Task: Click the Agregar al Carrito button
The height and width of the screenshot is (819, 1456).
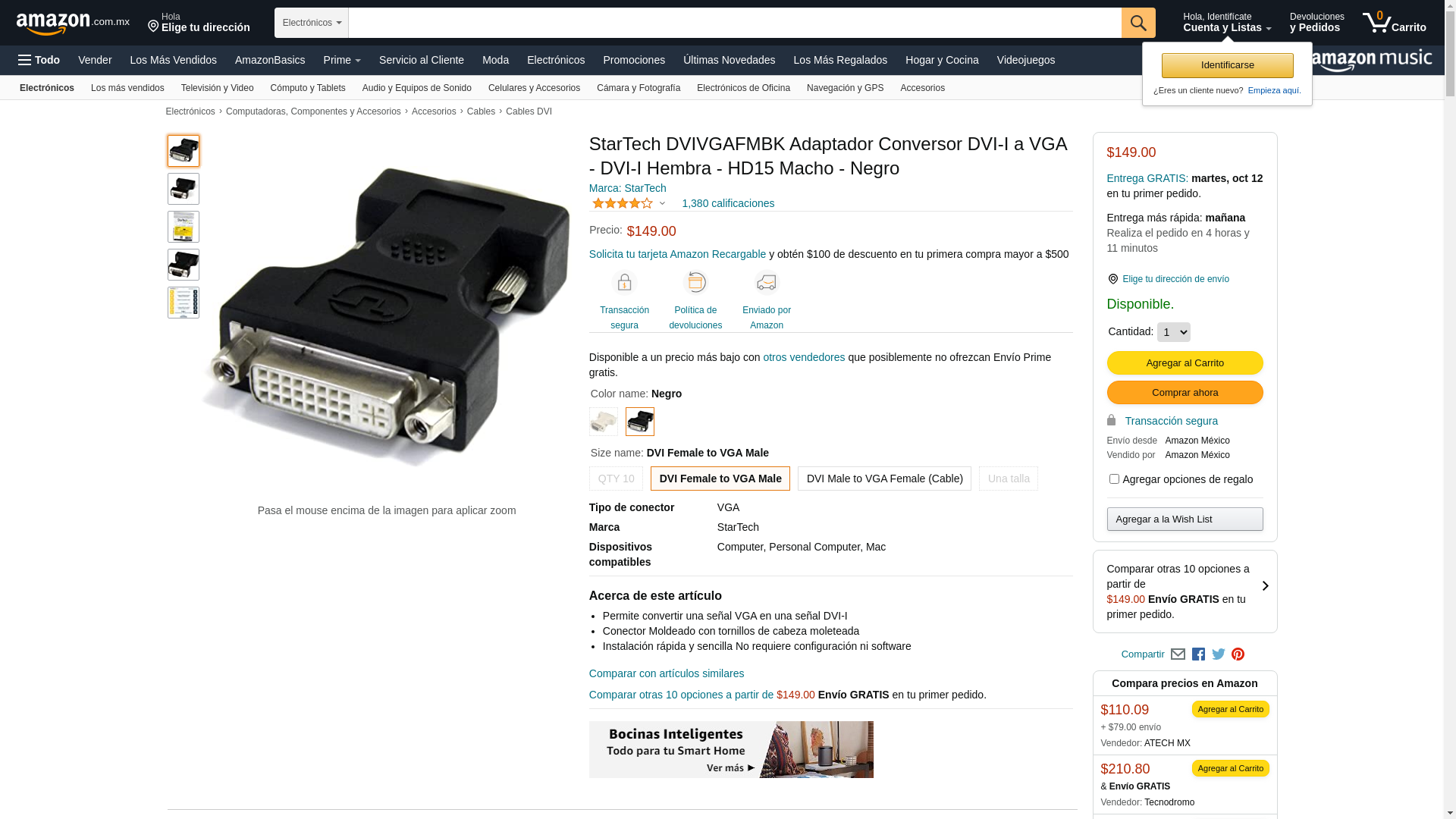Action: (1185, 363)
